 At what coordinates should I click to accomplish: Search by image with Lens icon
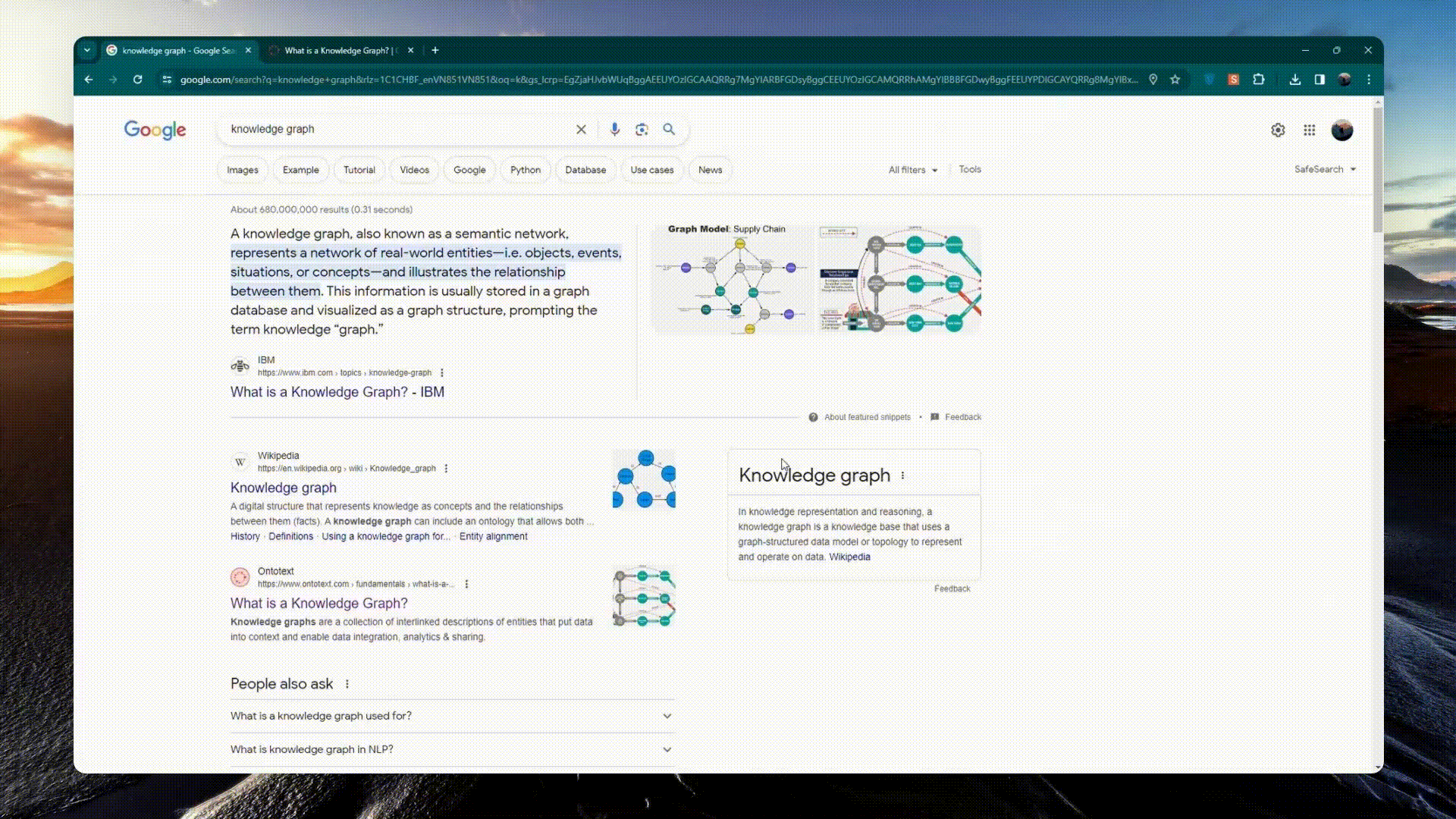click(642, 130)
